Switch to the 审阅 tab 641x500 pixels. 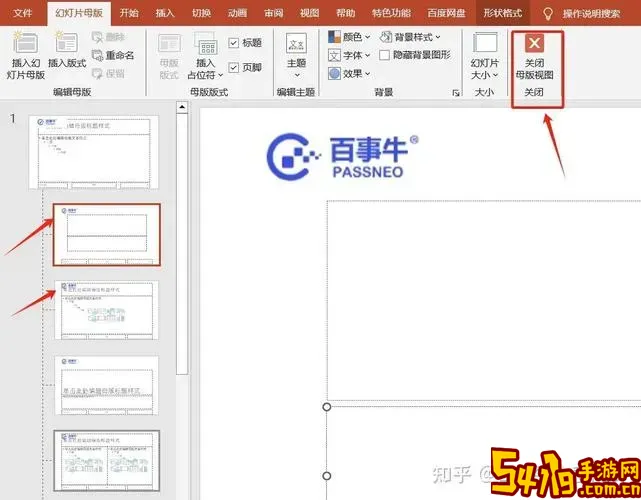273,13
